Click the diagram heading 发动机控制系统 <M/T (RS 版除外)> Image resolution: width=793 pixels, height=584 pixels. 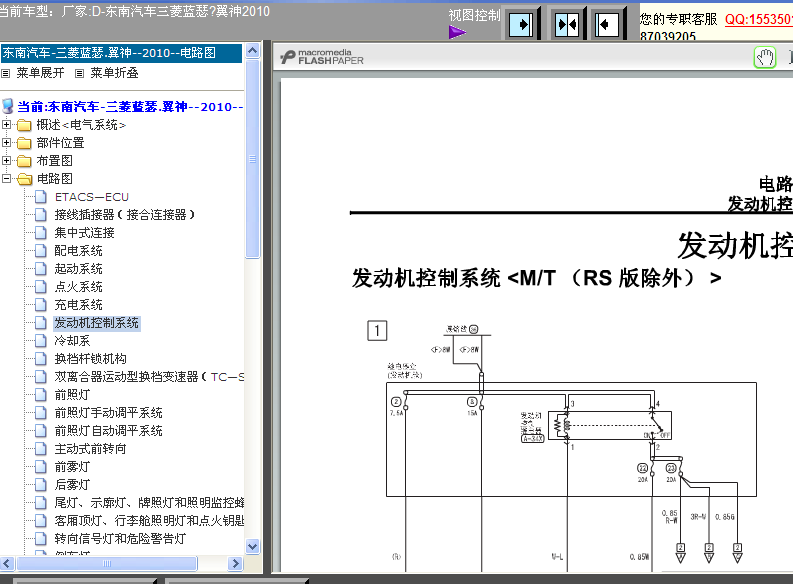click(x=537, y=278)
